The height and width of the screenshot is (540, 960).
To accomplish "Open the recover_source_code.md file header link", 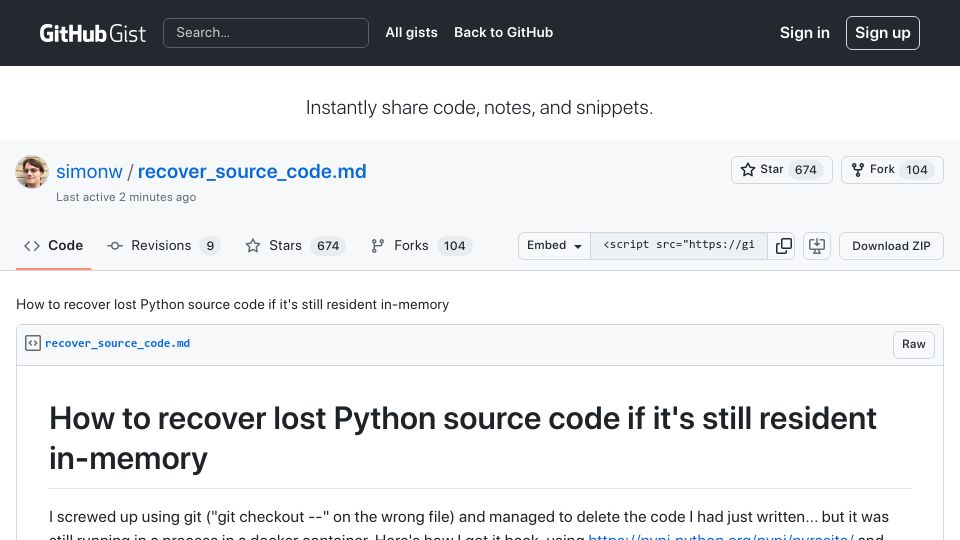I will pyautogui.click(x=118, y=343).
